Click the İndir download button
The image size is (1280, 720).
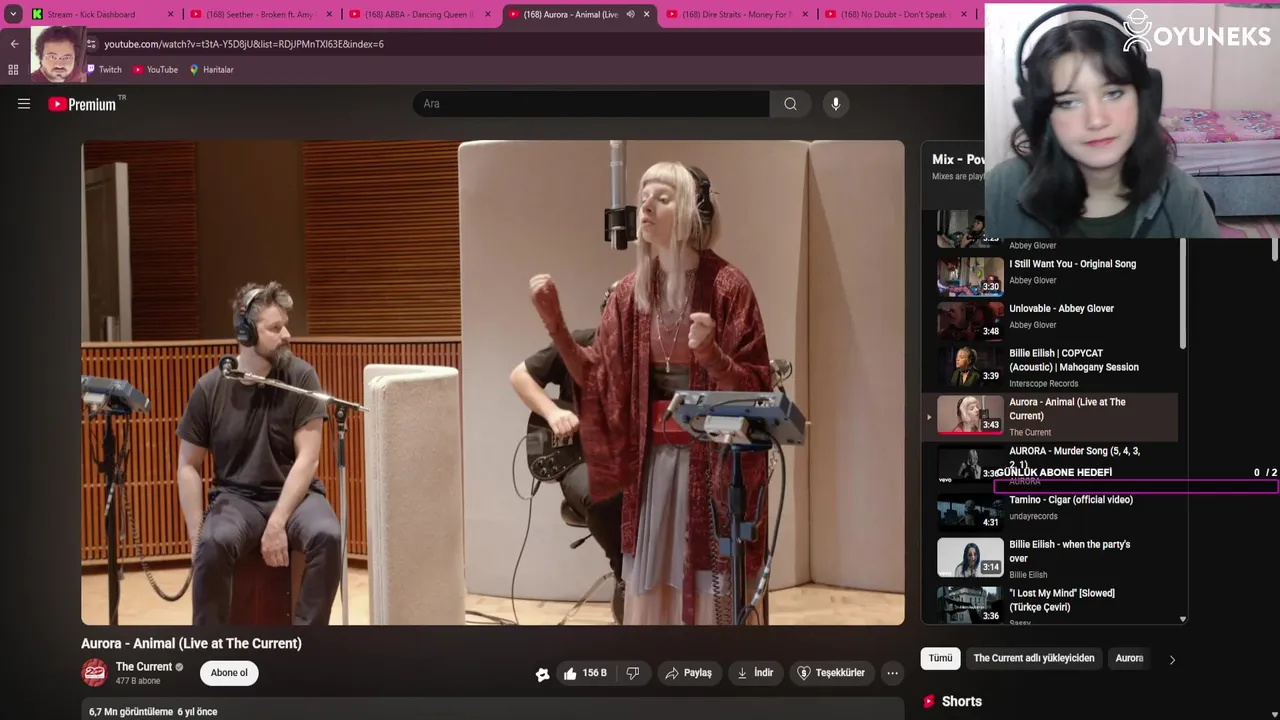[x=755, y=673]
